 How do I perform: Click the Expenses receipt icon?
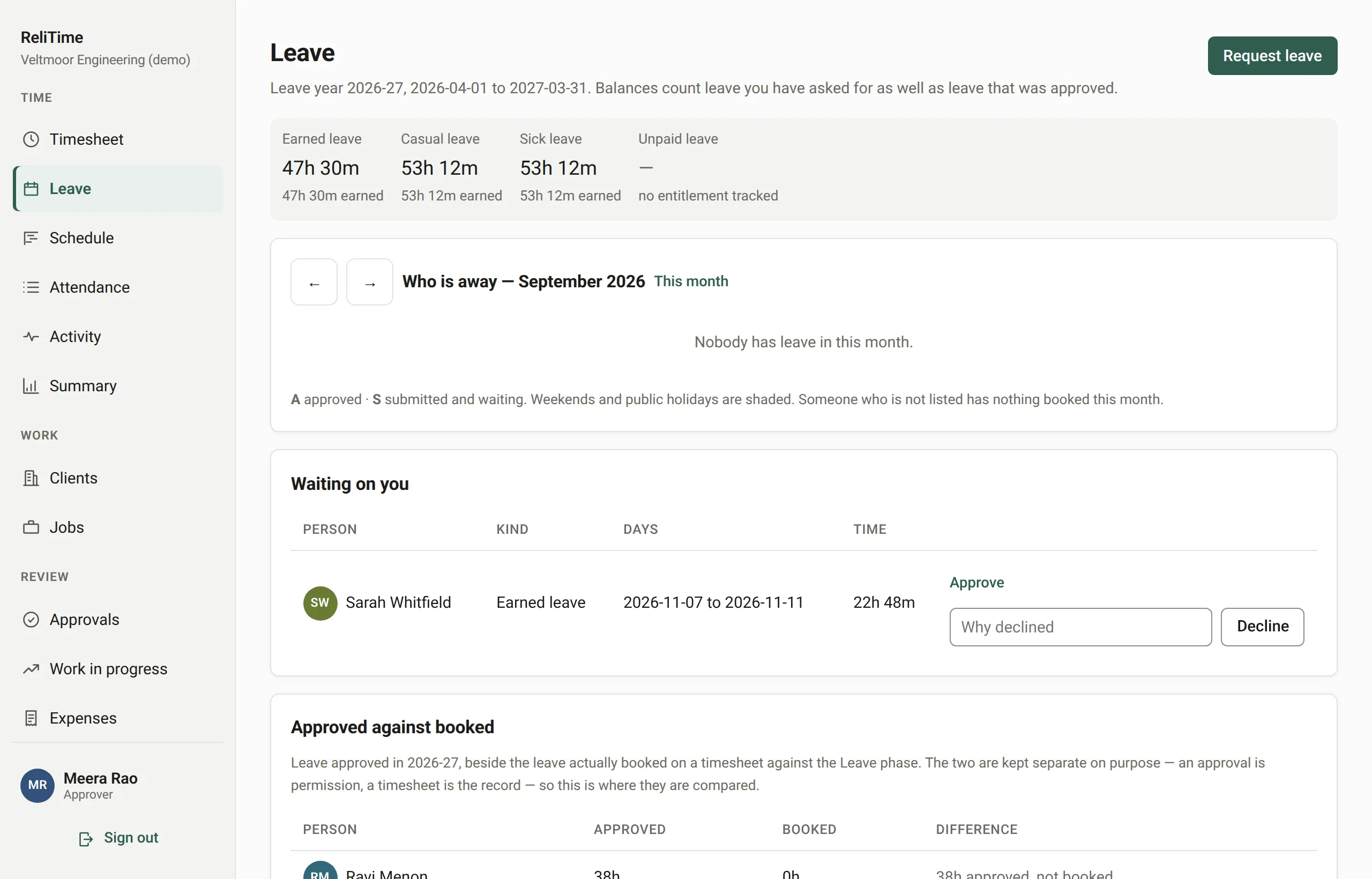click(x=31, y=718)
